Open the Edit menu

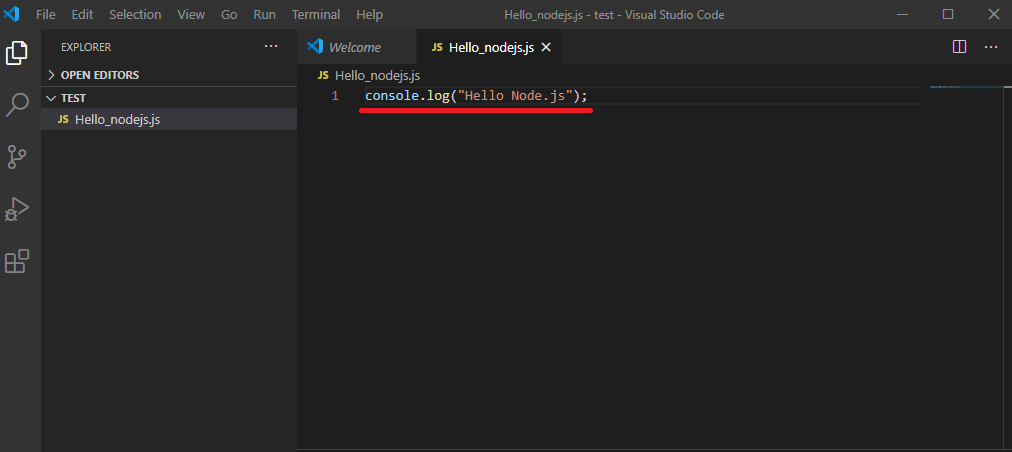82,14
